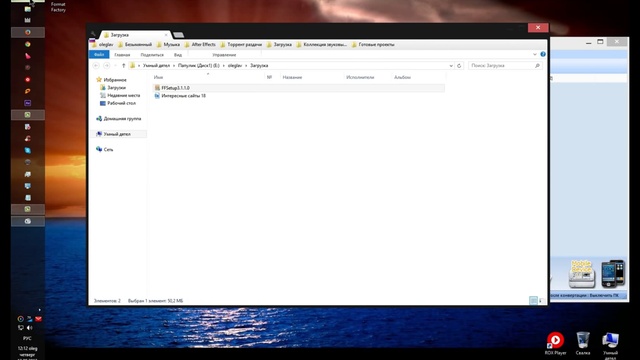Click the Умный дятел computer desktop icon

[x=610, y=346]
